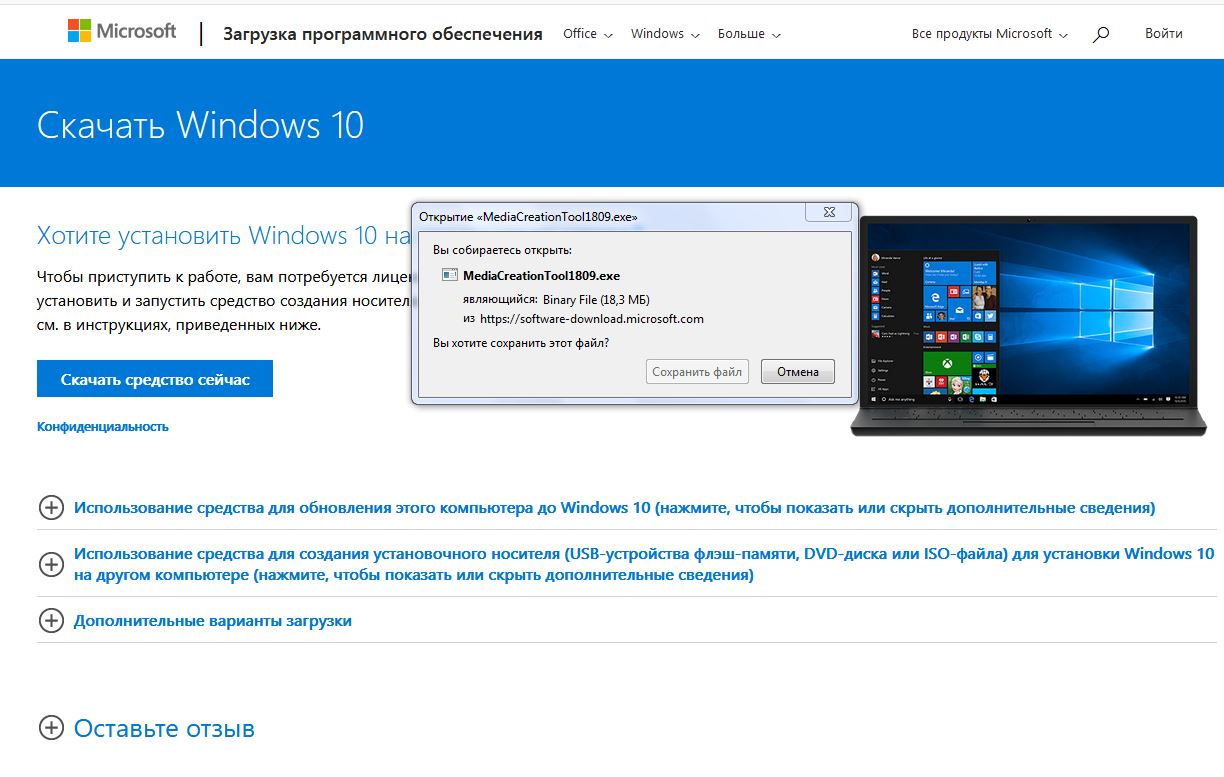1224x777 pixels.
Task: Open the search magnifier icon
Action: (x=1101, y=34)
